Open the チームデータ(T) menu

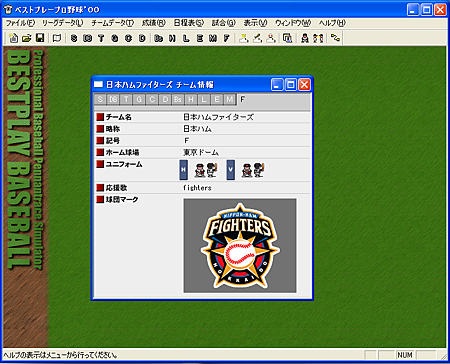113,23
